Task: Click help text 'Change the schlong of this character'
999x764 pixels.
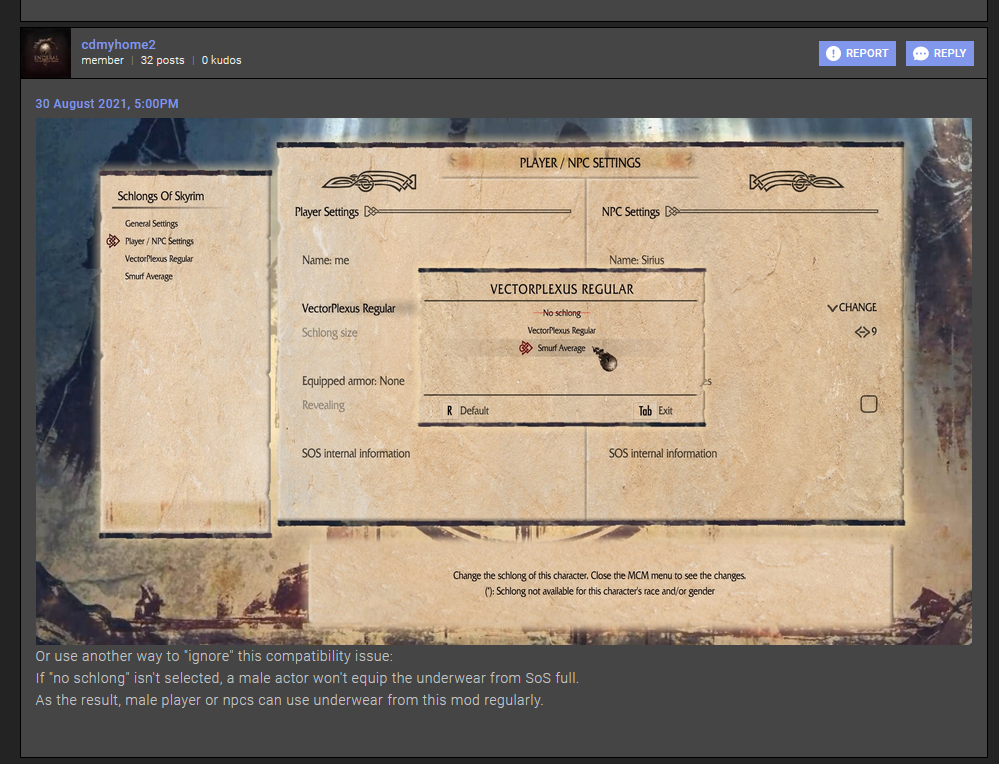Action: pos(599,575)
